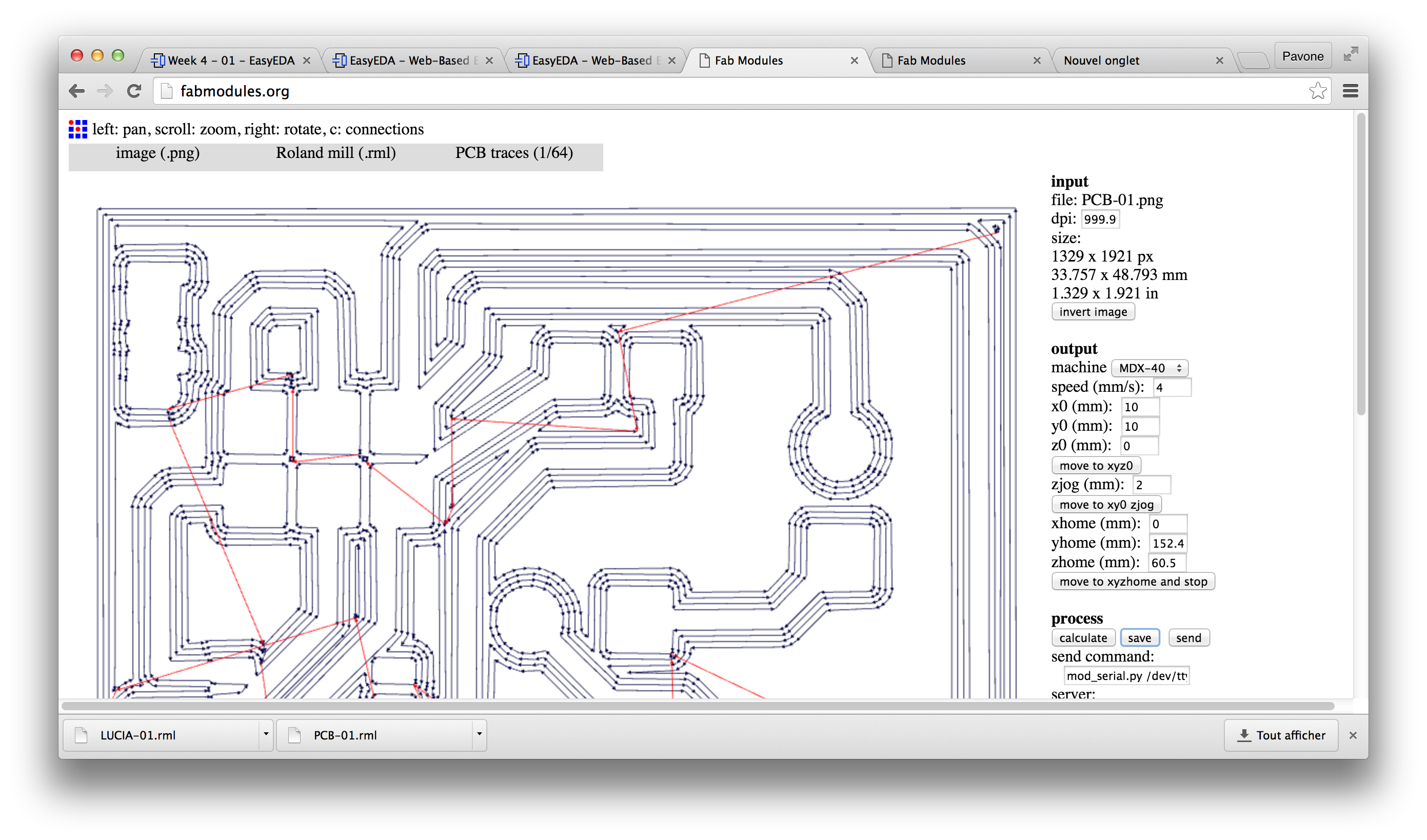Image resolution: width=1427 pixels, height=840 pixels.
Task: Close the Week 4 - 01 EasyEDA tab
Action: coord(306,61)
